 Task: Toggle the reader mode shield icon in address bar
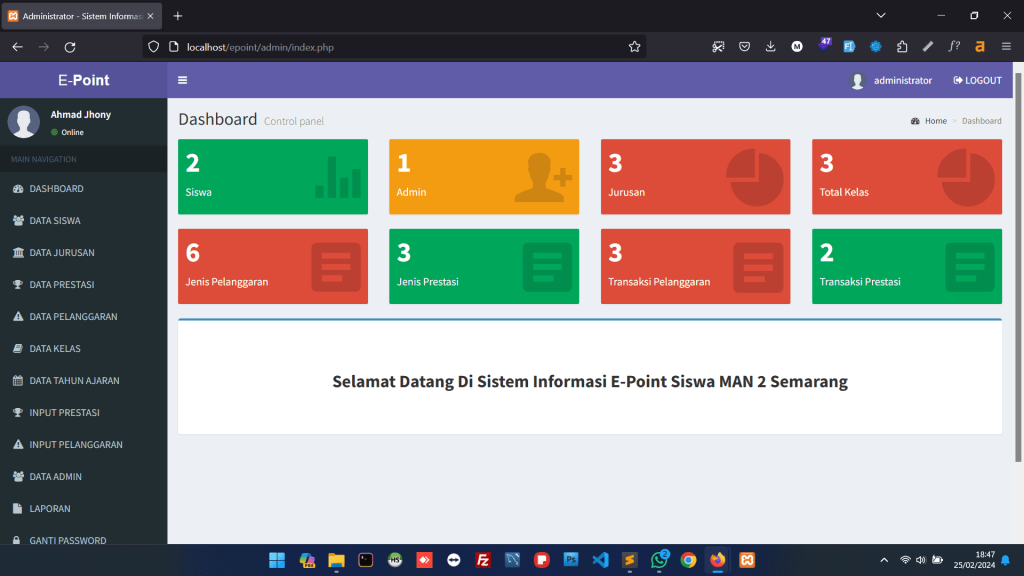(x=153, y=46)
